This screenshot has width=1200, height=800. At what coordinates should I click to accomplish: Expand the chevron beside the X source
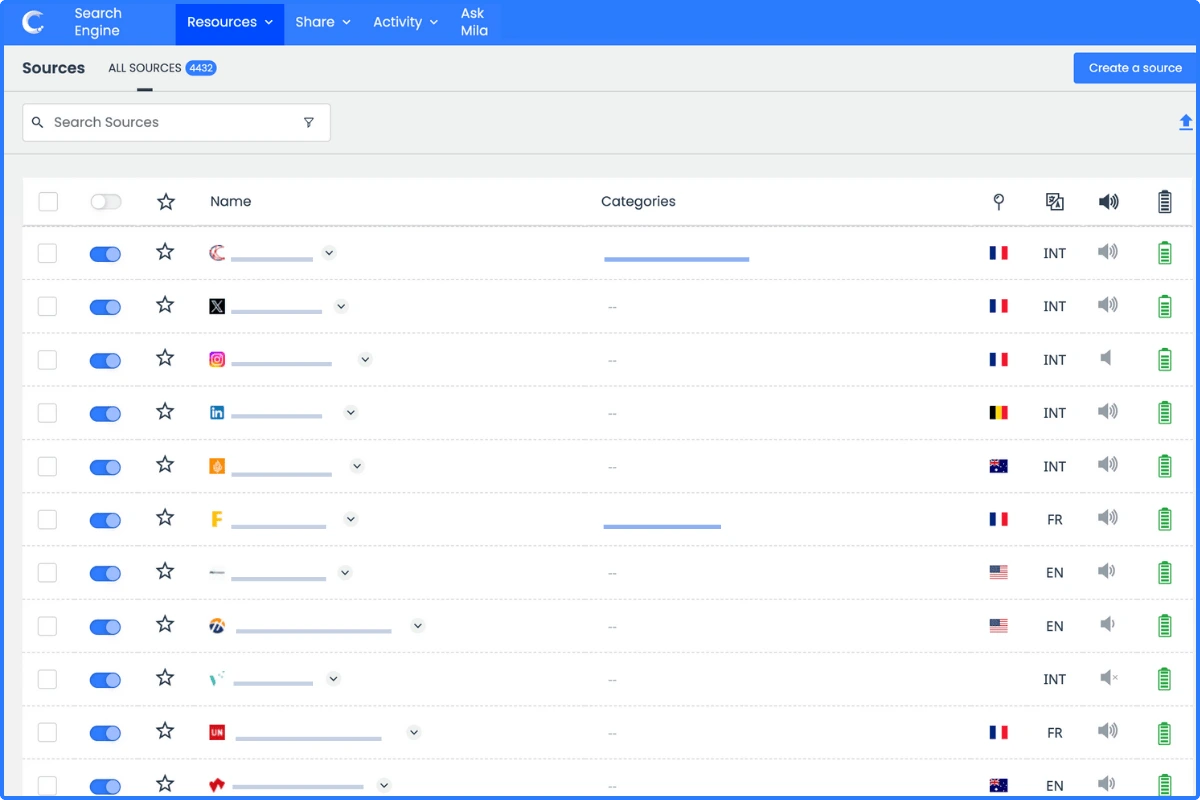[341, 306]
